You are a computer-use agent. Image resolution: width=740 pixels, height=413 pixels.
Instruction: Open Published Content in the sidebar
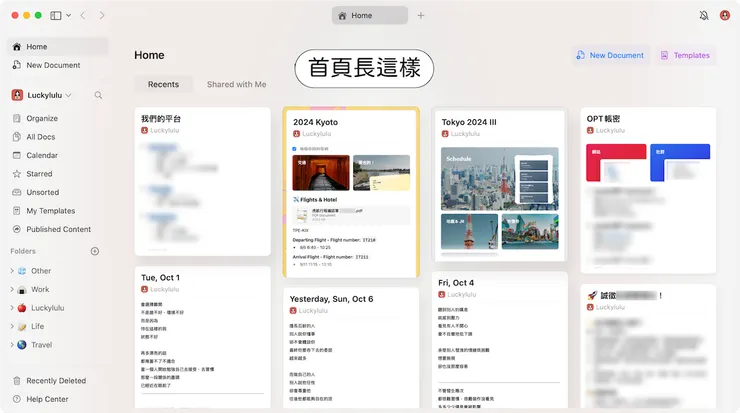58,229
